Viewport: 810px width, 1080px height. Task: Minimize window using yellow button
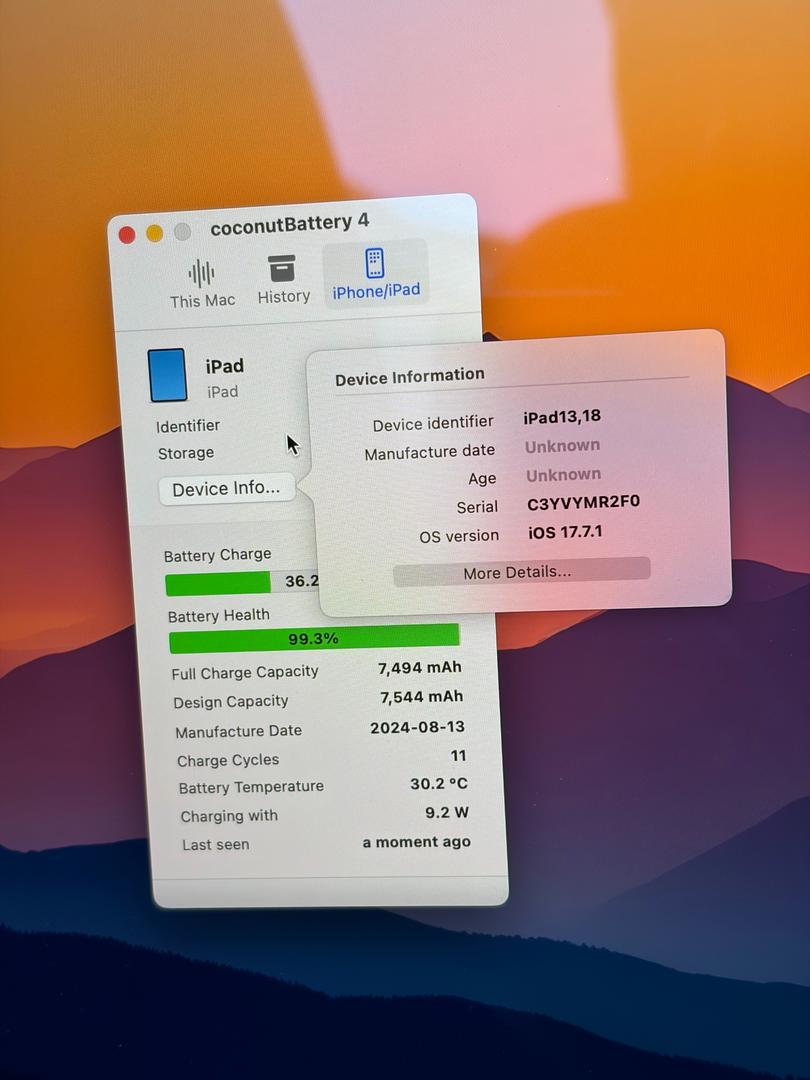pyautogui.click(x=154, y=233)
